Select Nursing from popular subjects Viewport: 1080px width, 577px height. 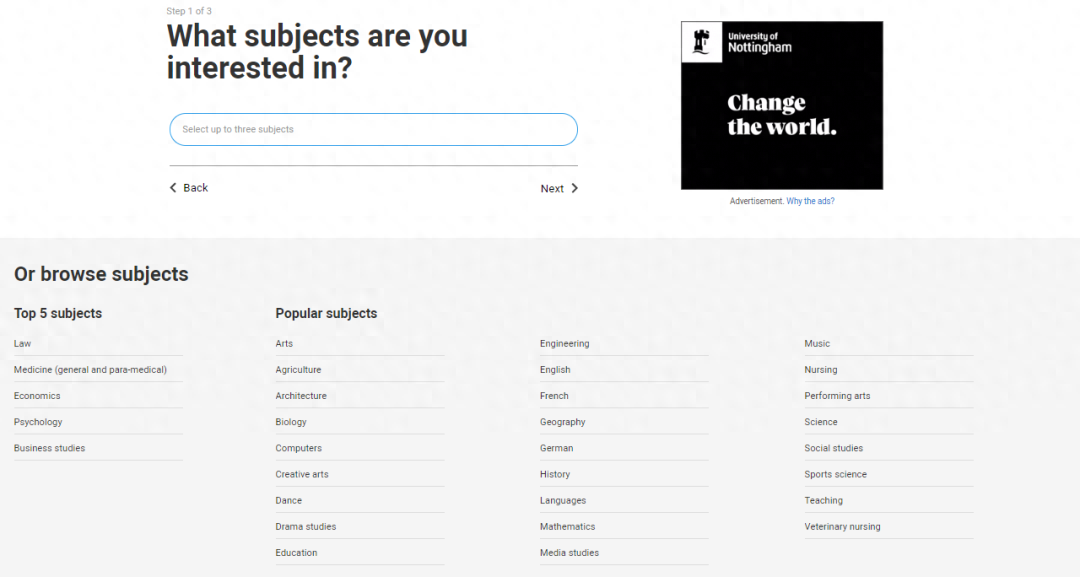(x=821, y=370)
